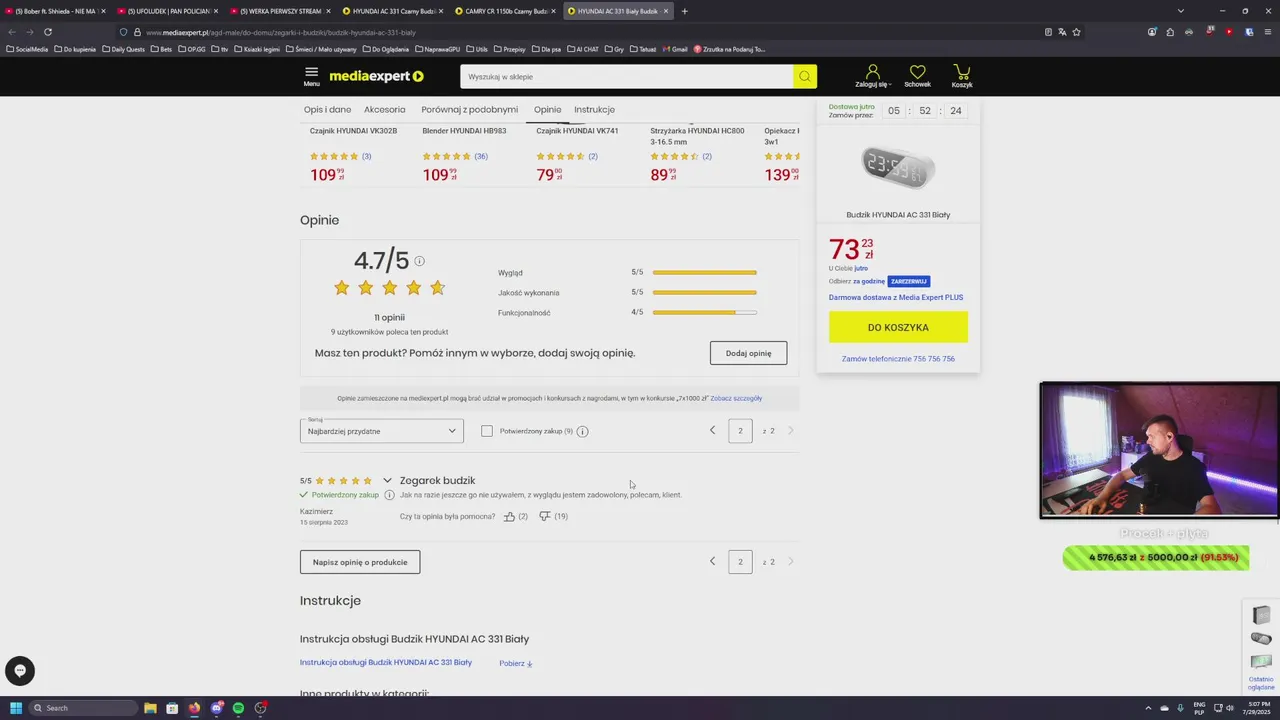Click the thumbs up icon on Kazimierz review
The width and height of the screenshot is (1280, 720).
(x=509, y=516)
